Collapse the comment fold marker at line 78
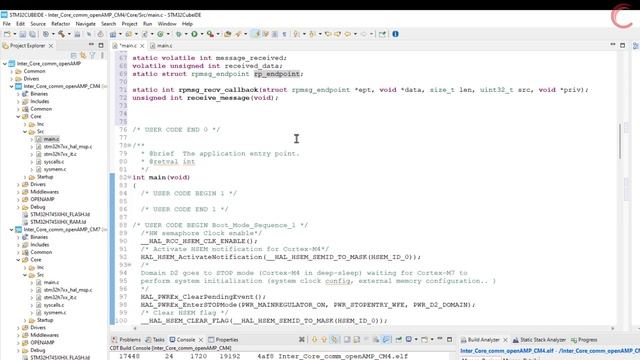Viewport: 640px width, 360px height. click(129, 146)
